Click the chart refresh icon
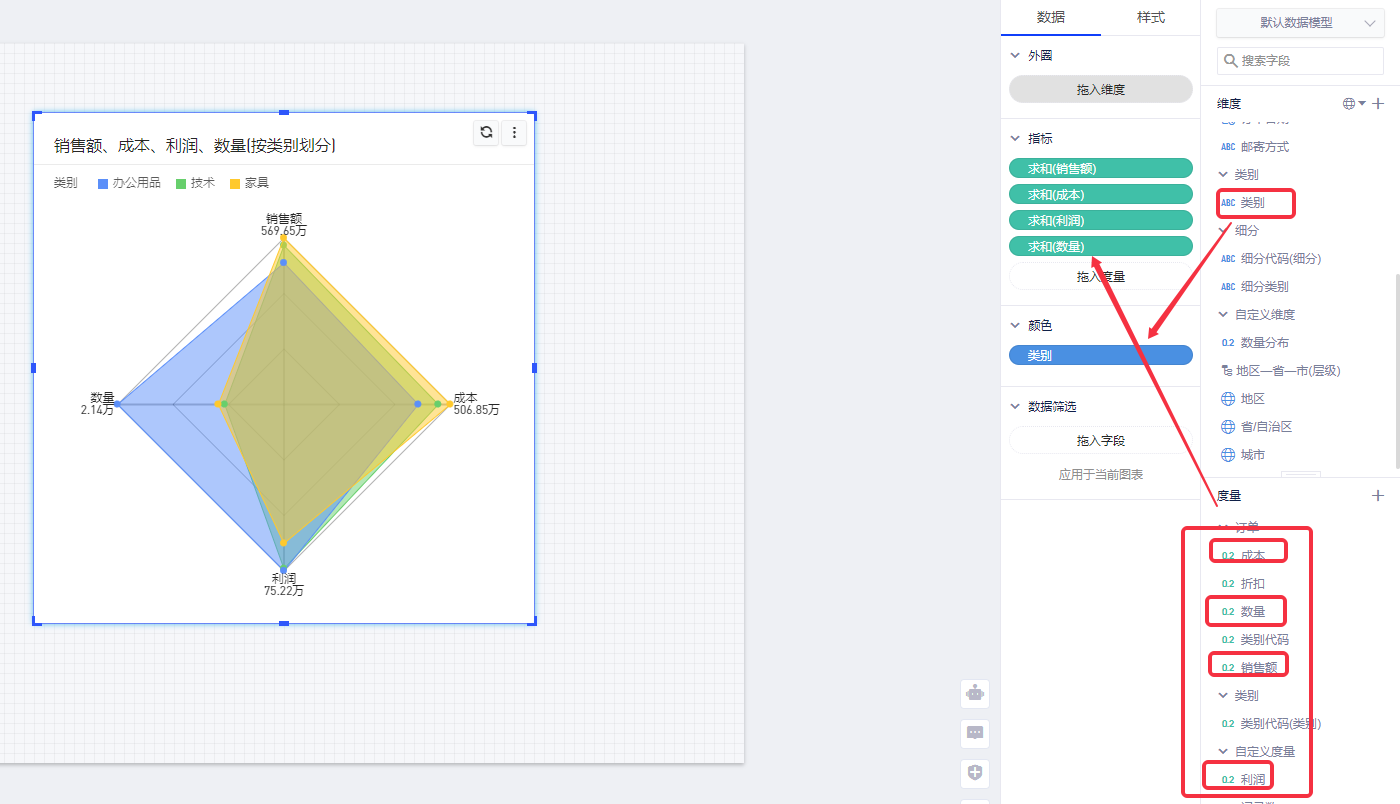 (x=486, y=132)
